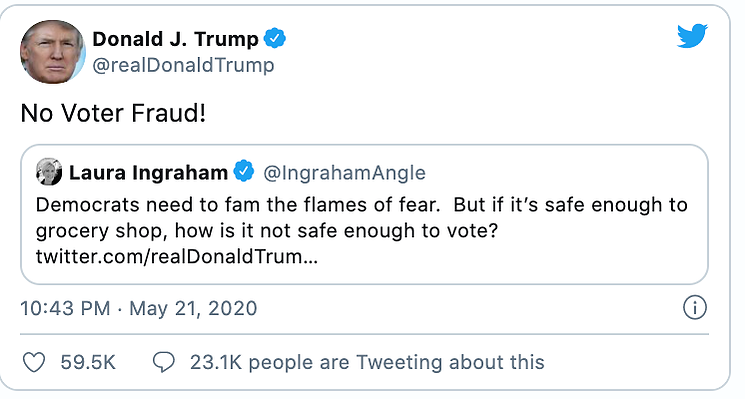Open the twitter.com/realDonaldTrum… link
This screenshot has height=399, width=745.
click(177, 256)
